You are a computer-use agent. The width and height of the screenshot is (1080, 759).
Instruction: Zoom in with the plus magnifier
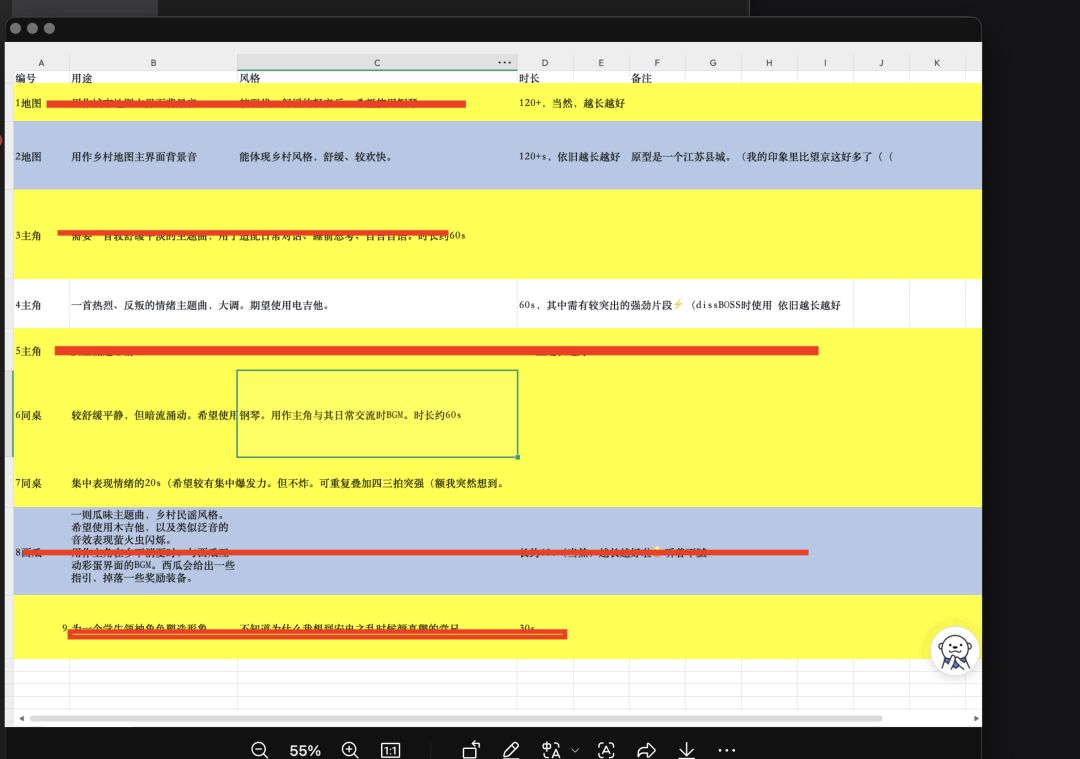point(350,749)
